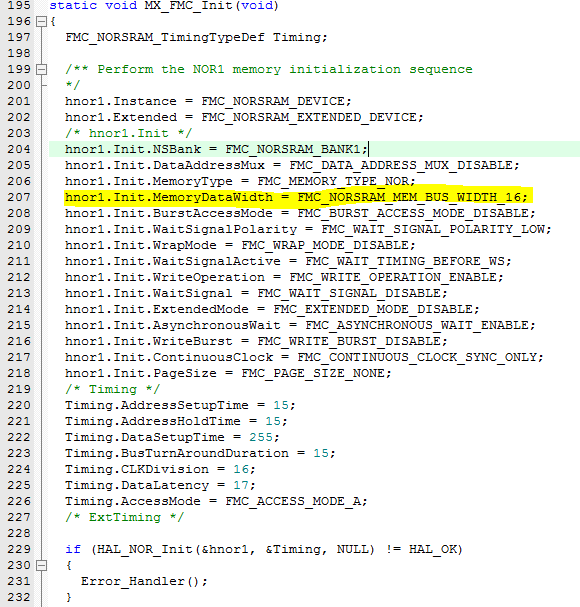580x607 pixels.
Task: Click FMC_CONTINUOUS_CLOCK_SYNC_ONLY value
Action: click(x=417, y=357)
